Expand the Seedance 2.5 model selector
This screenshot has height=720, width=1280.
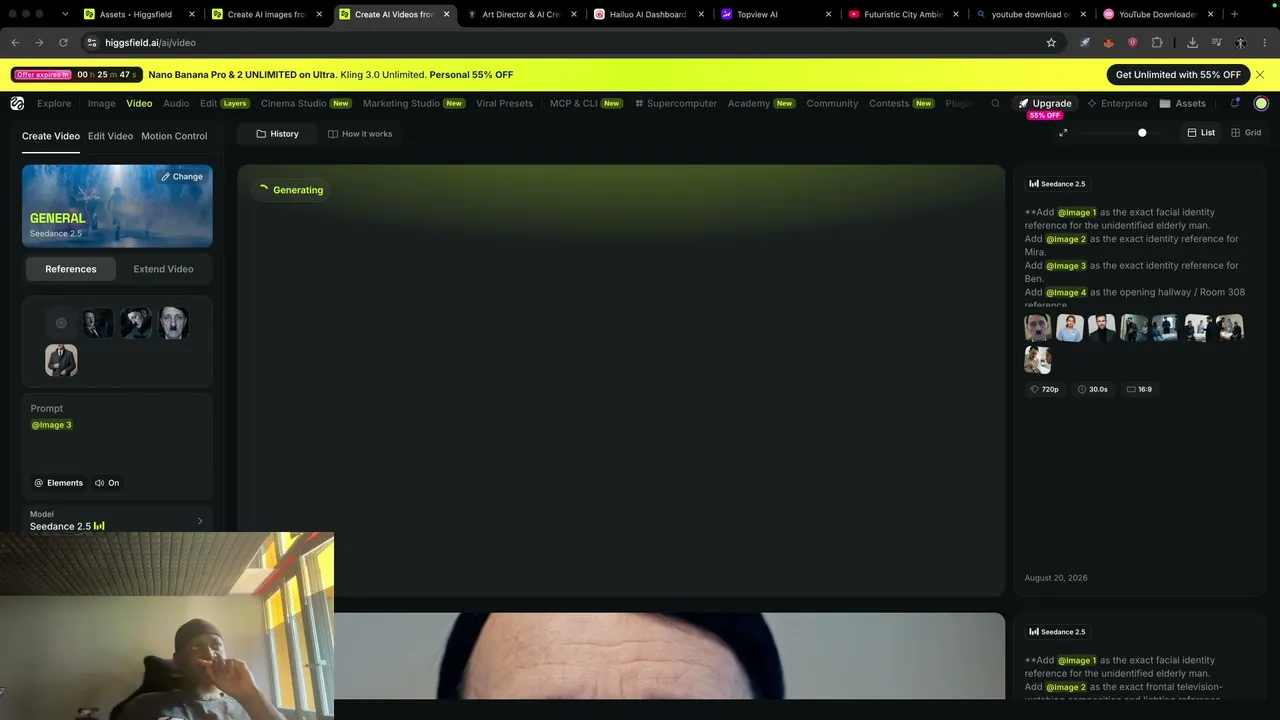point(117,520)
